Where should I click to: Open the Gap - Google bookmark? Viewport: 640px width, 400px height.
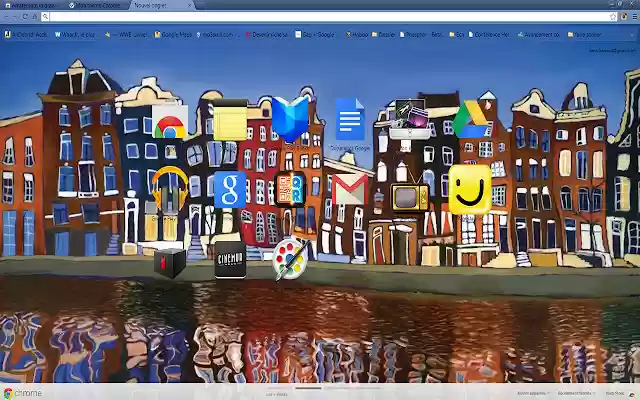[315, 35]
